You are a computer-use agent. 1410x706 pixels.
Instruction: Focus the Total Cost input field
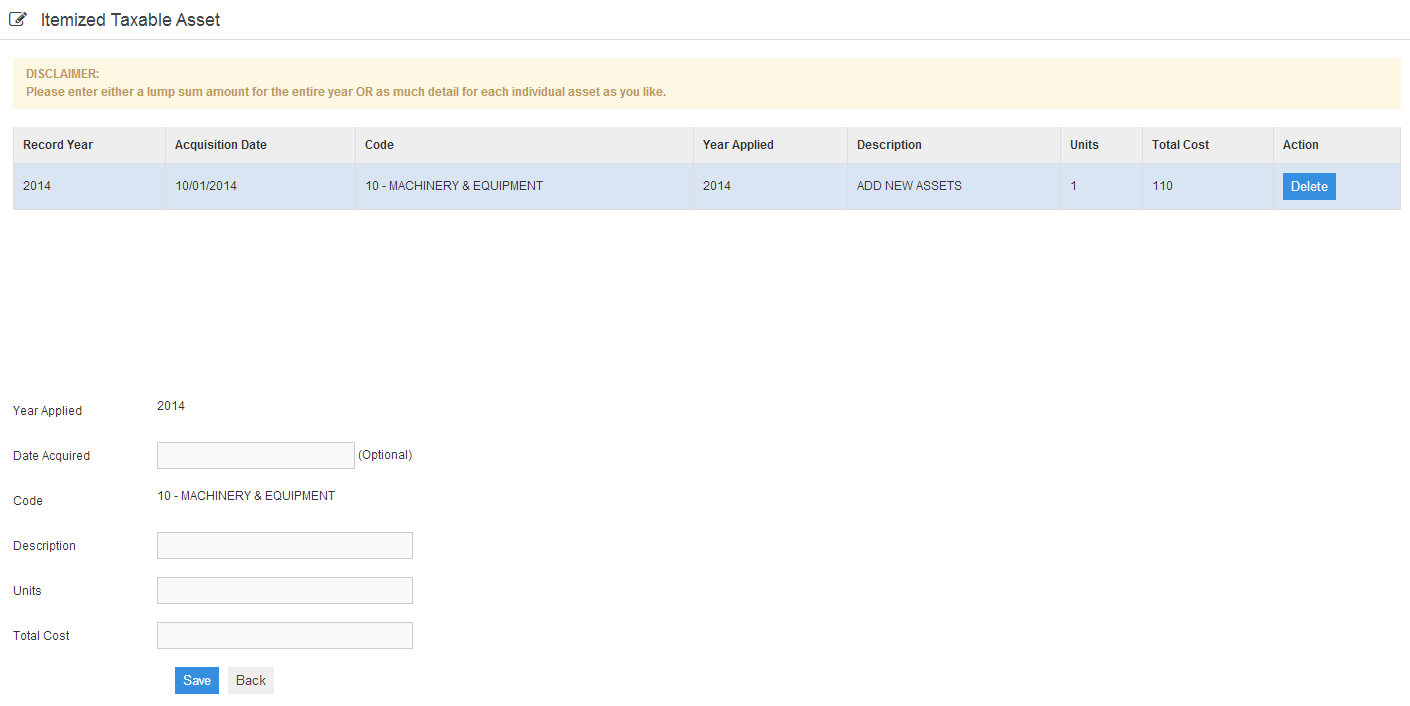pos(285,635)
